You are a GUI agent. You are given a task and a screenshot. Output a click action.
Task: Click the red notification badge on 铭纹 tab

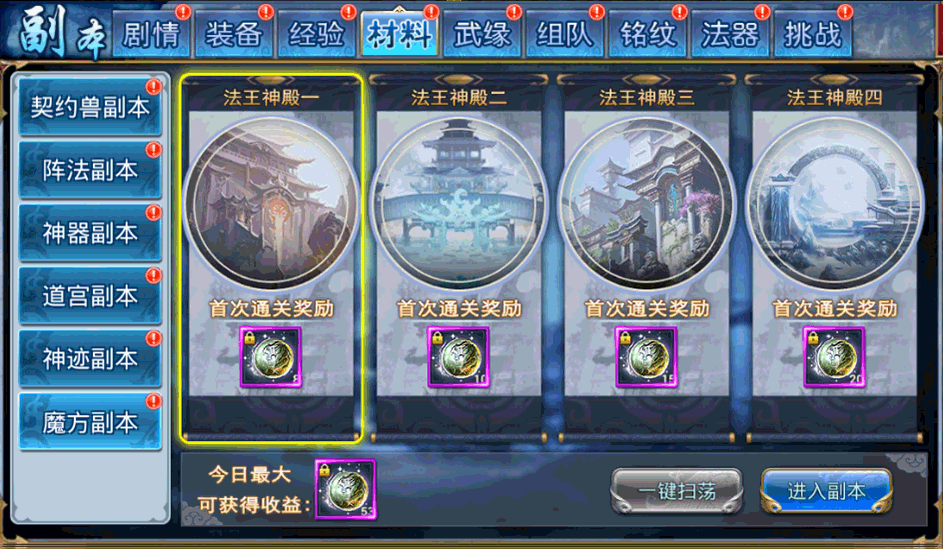(680, 12)
